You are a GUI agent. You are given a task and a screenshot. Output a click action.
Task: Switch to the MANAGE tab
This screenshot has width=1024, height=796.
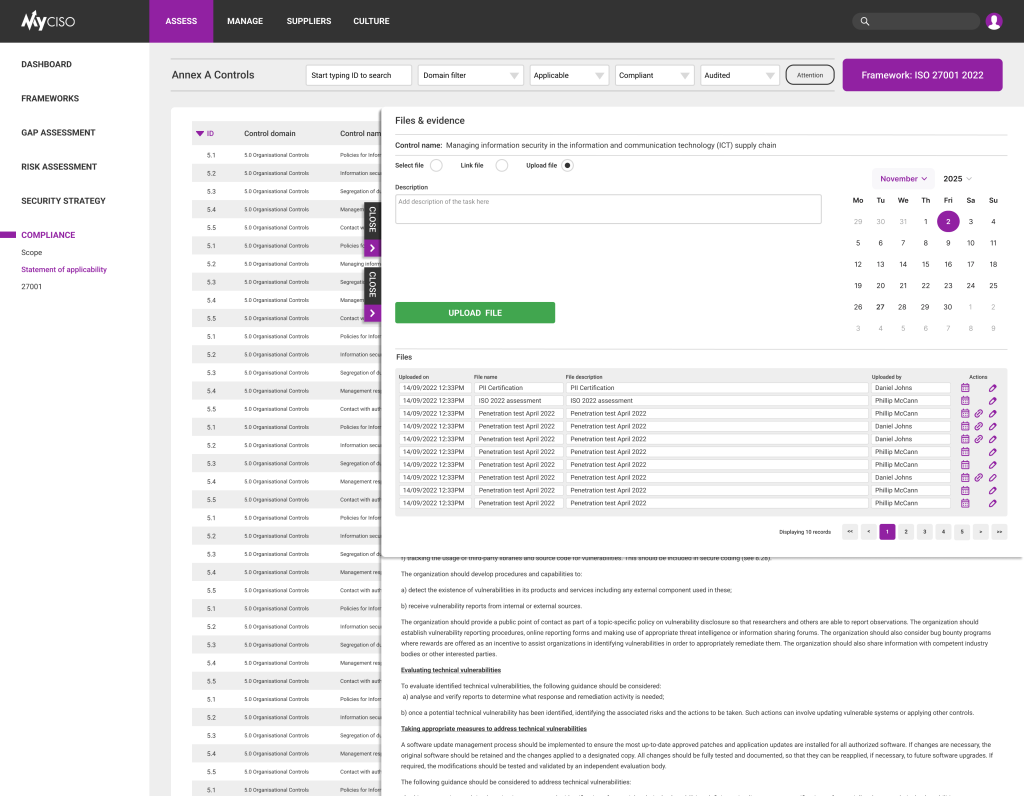click(245, 20)
